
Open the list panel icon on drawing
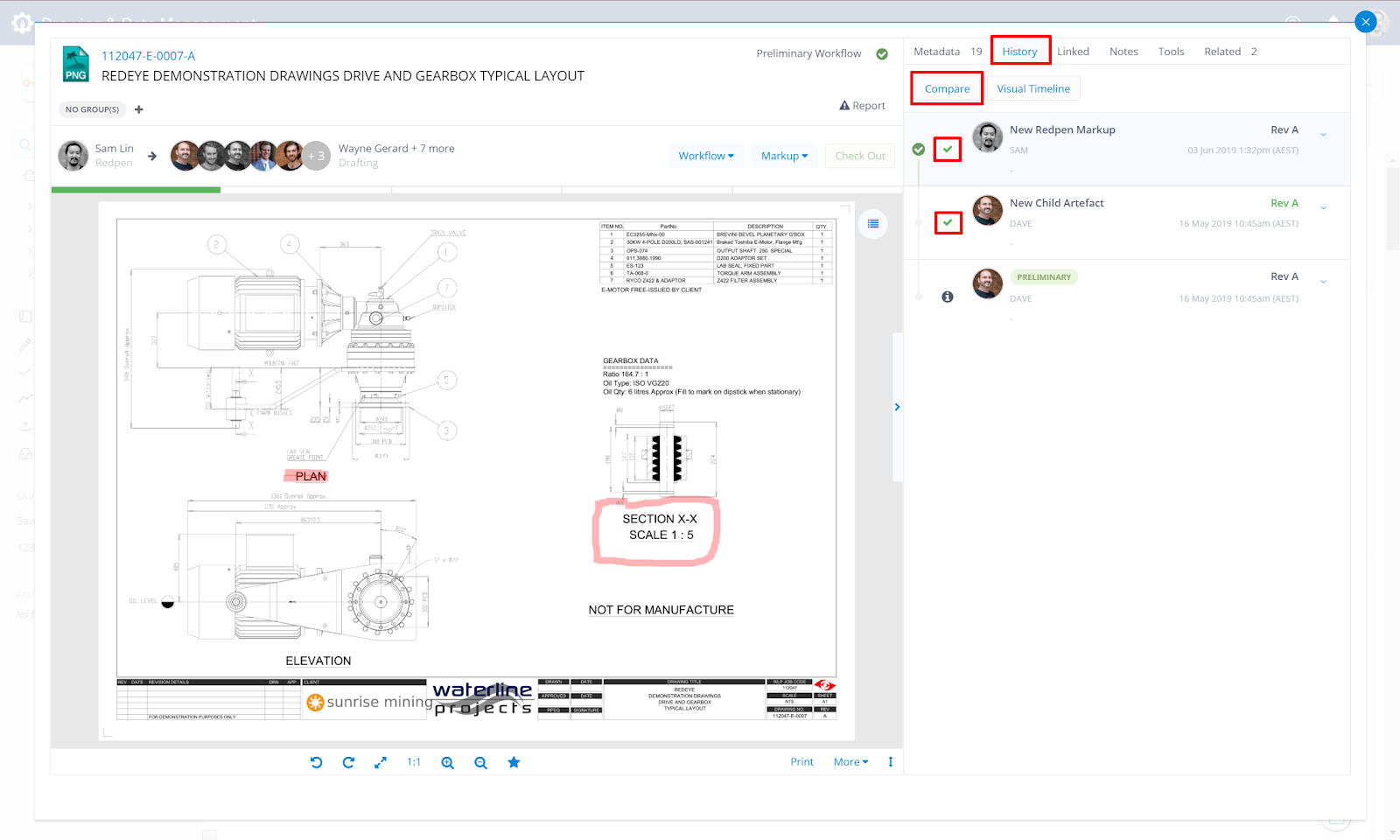click(x=872, y=224)
